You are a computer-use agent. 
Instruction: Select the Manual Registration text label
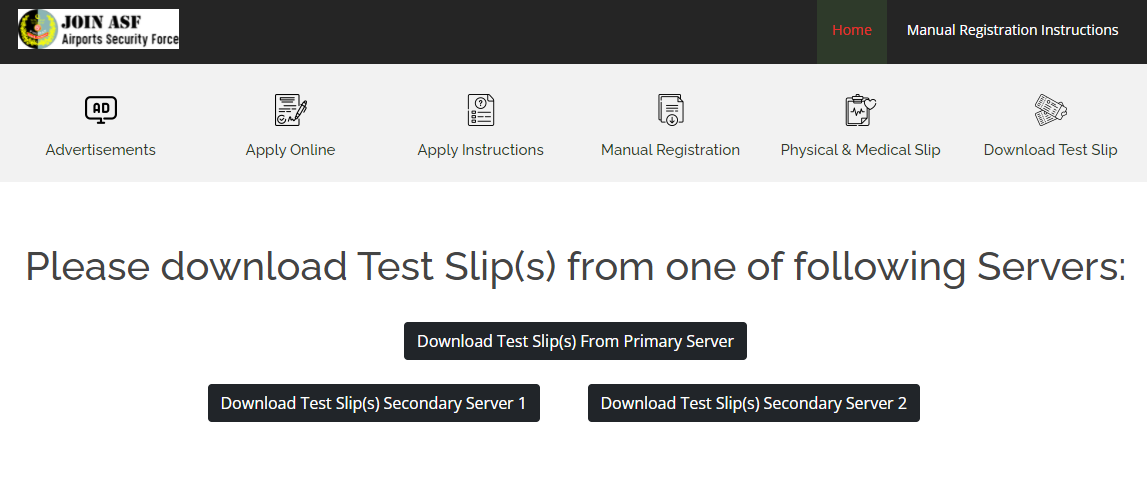pyautogui.click(x=670, y=150)
